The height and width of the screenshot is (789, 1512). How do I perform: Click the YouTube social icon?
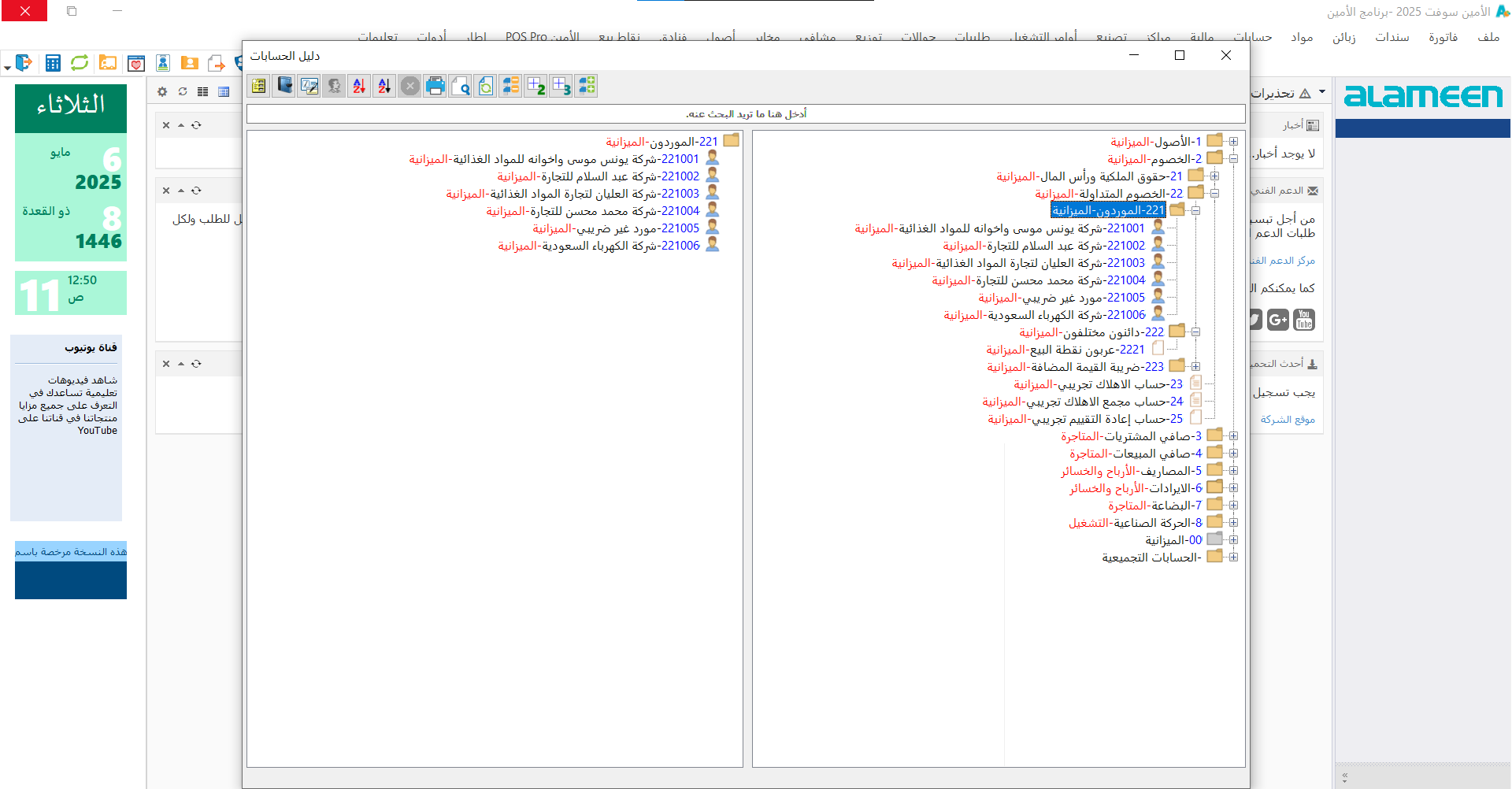(x=1304, y=319)
